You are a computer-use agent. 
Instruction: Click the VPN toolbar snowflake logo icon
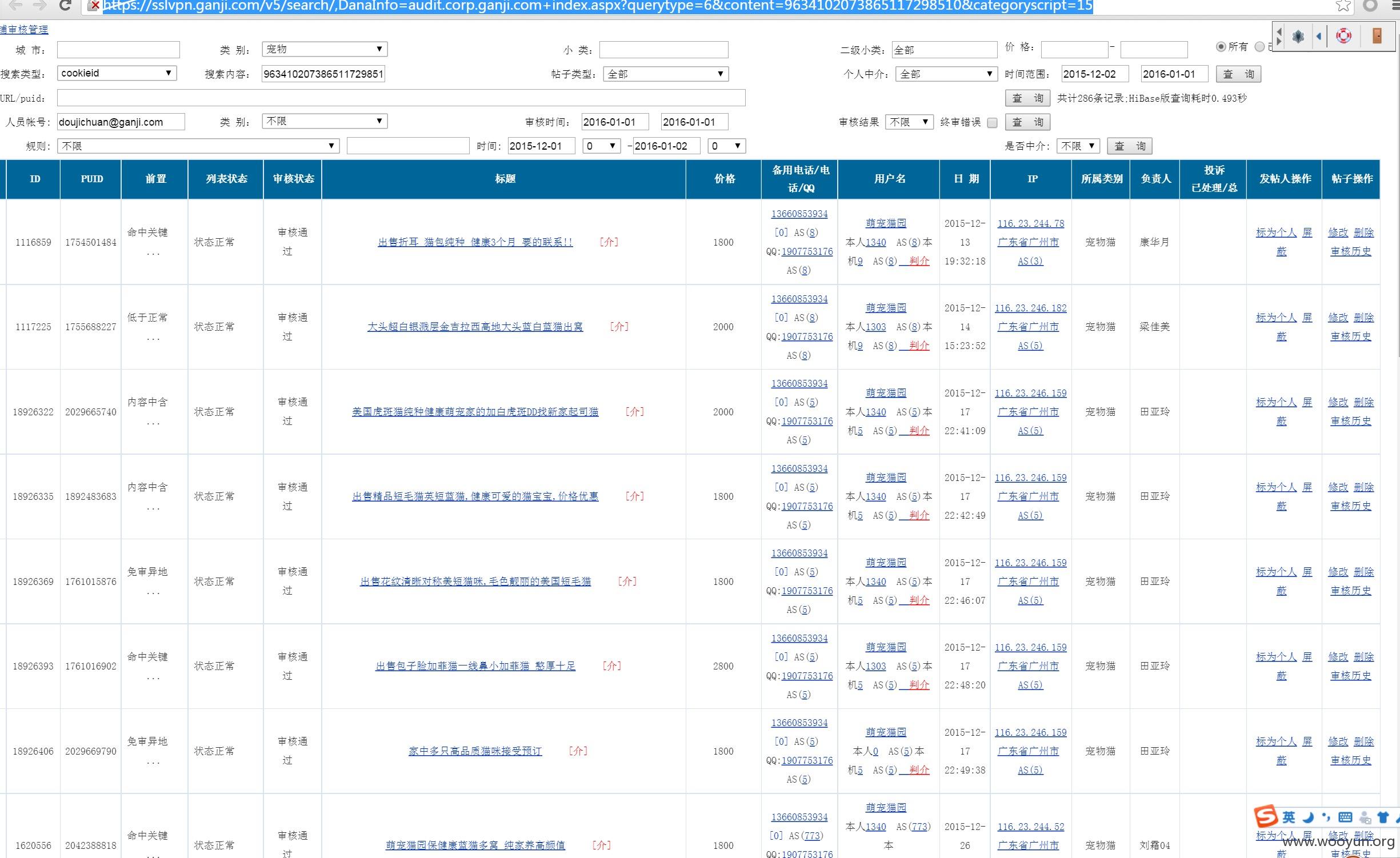[x=1298, y=37]
